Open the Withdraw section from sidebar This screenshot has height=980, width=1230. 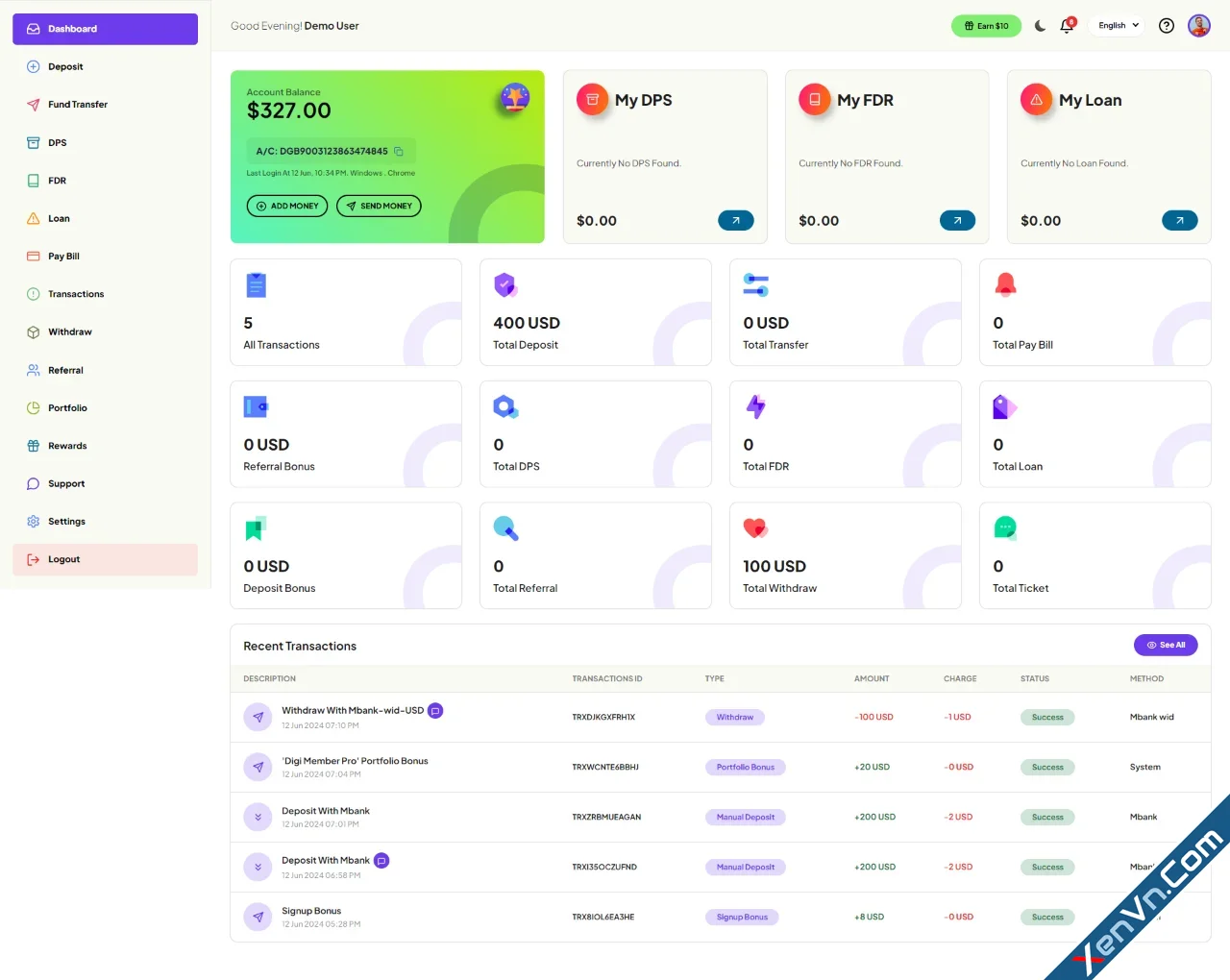click(x=67, y=331)
